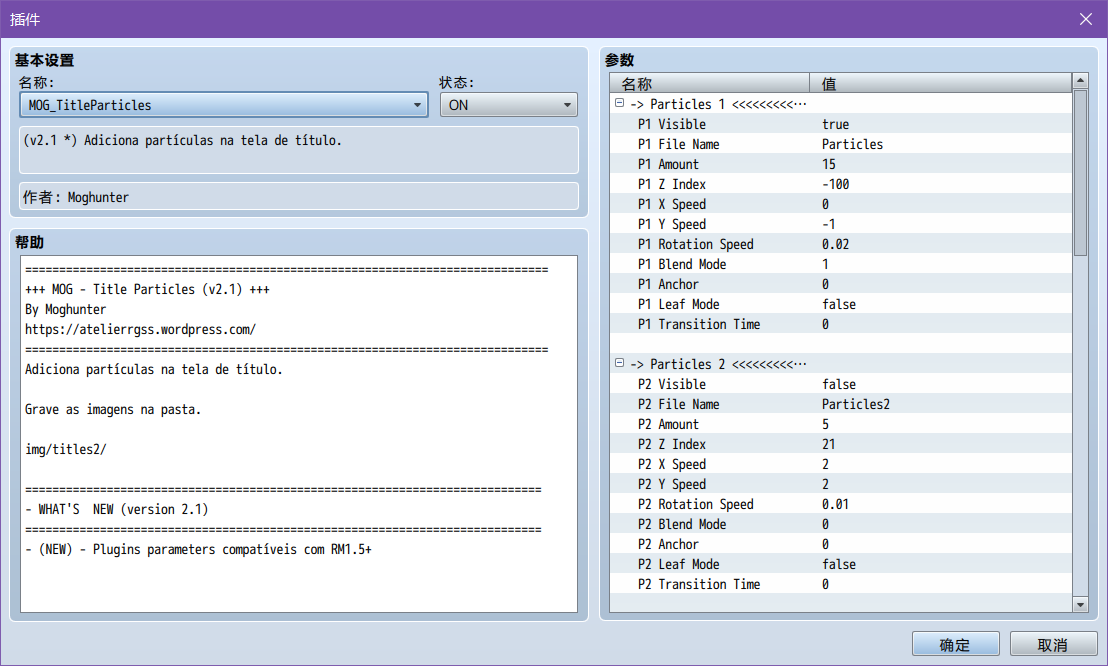Image resolution: width=1108 pixels, height=666 pixels.
Task: Select the P2 File Name row
Action: 841,404
